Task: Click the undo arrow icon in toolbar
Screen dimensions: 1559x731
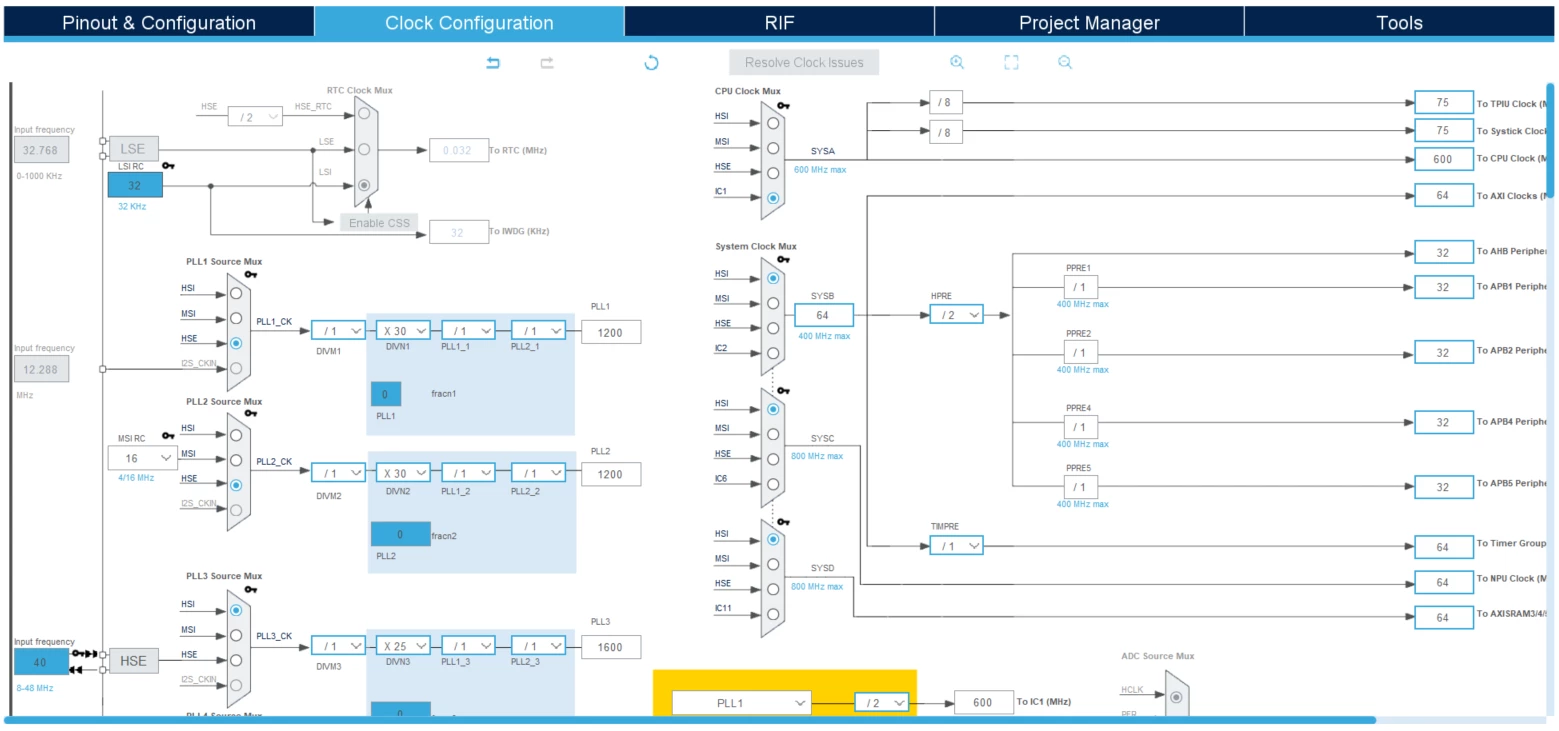Action: click(493, 63)
